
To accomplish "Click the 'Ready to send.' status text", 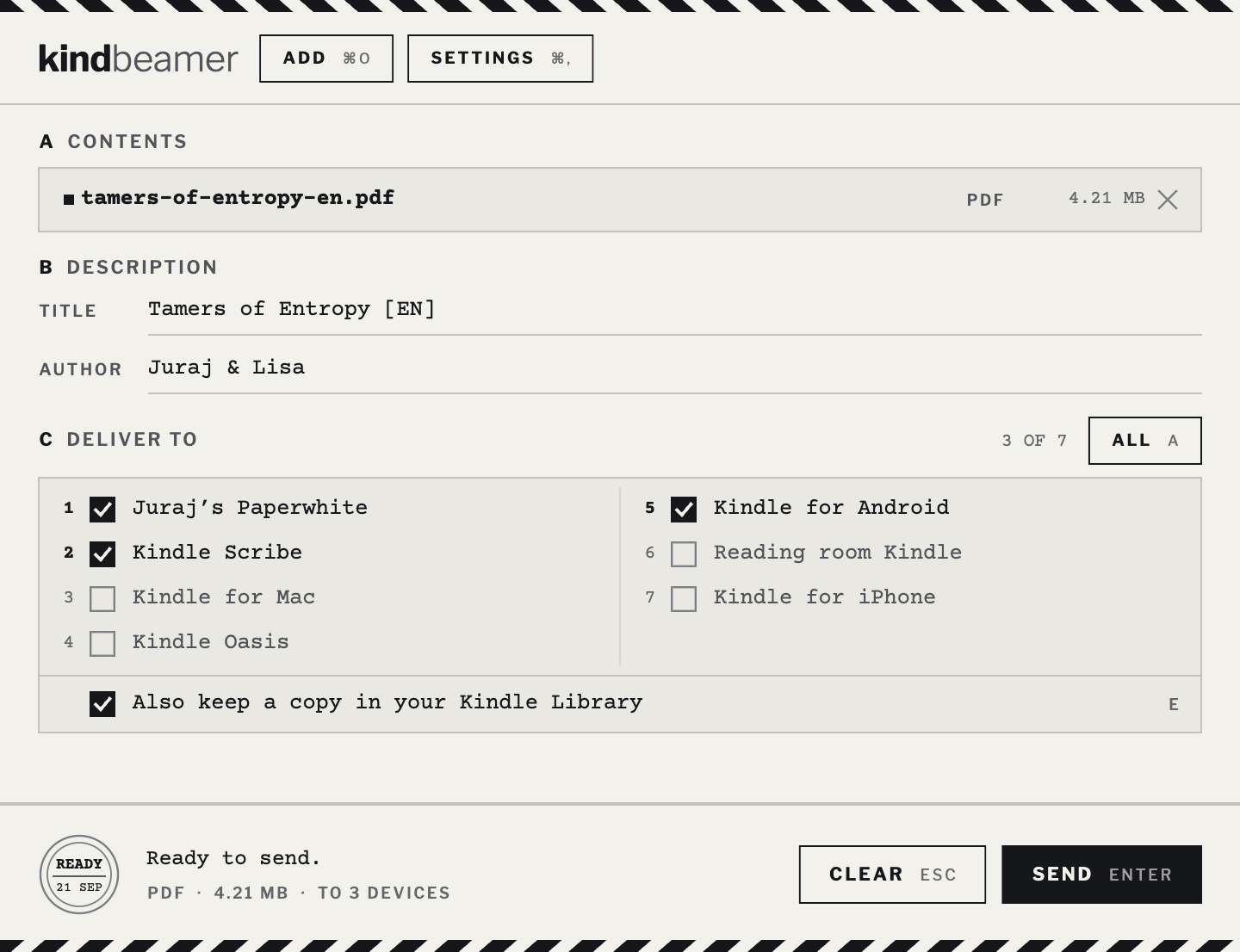I will (x=233, y=858).
